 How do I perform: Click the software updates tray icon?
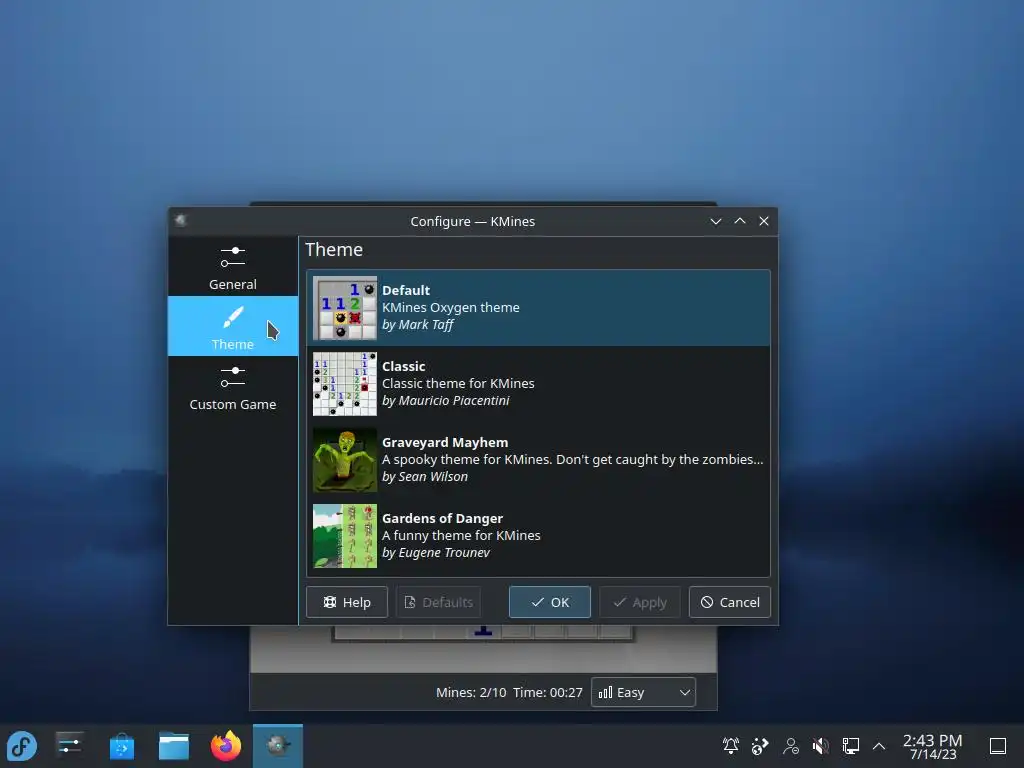click(x=760, y=746)
